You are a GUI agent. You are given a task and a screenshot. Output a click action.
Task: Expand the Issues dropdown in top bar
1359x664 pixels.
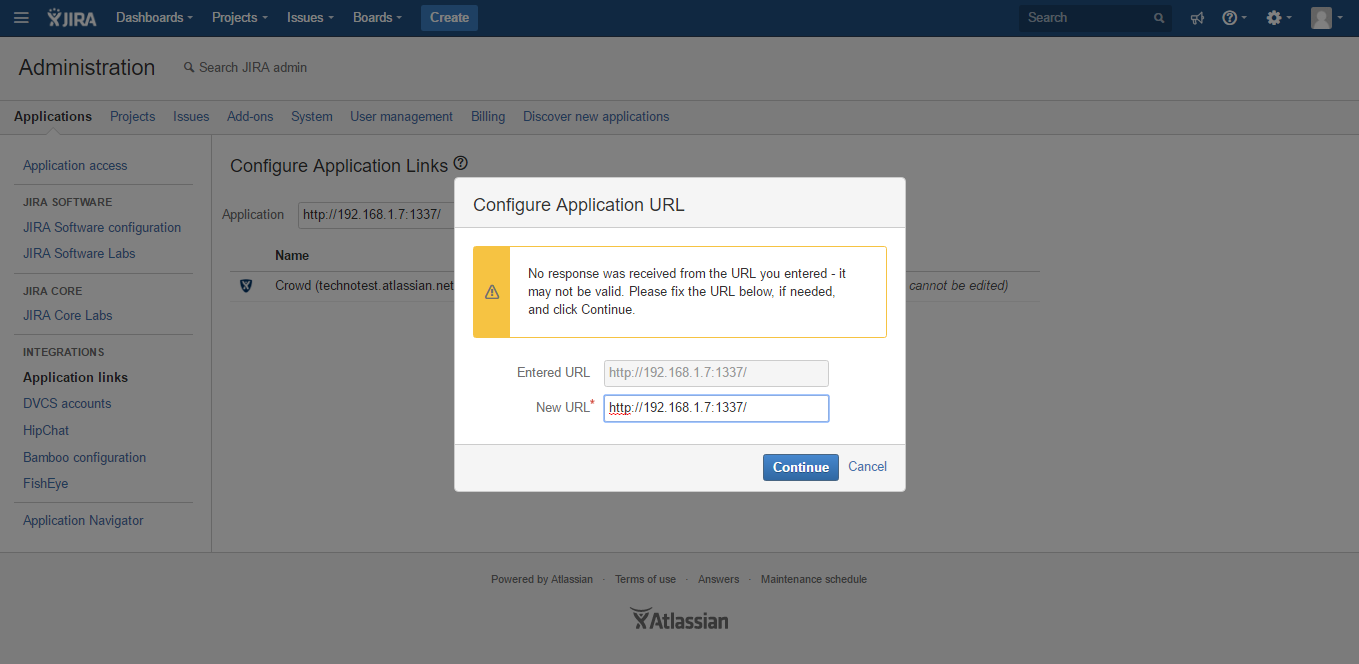point(310,18)
